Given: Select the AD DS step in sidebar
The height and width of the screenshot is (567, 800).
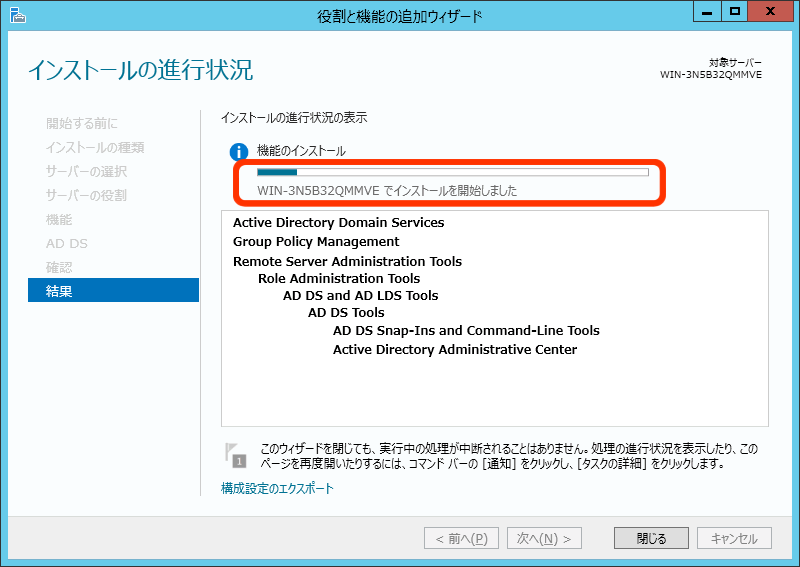Looking at the screenshot, I should 67,243.
